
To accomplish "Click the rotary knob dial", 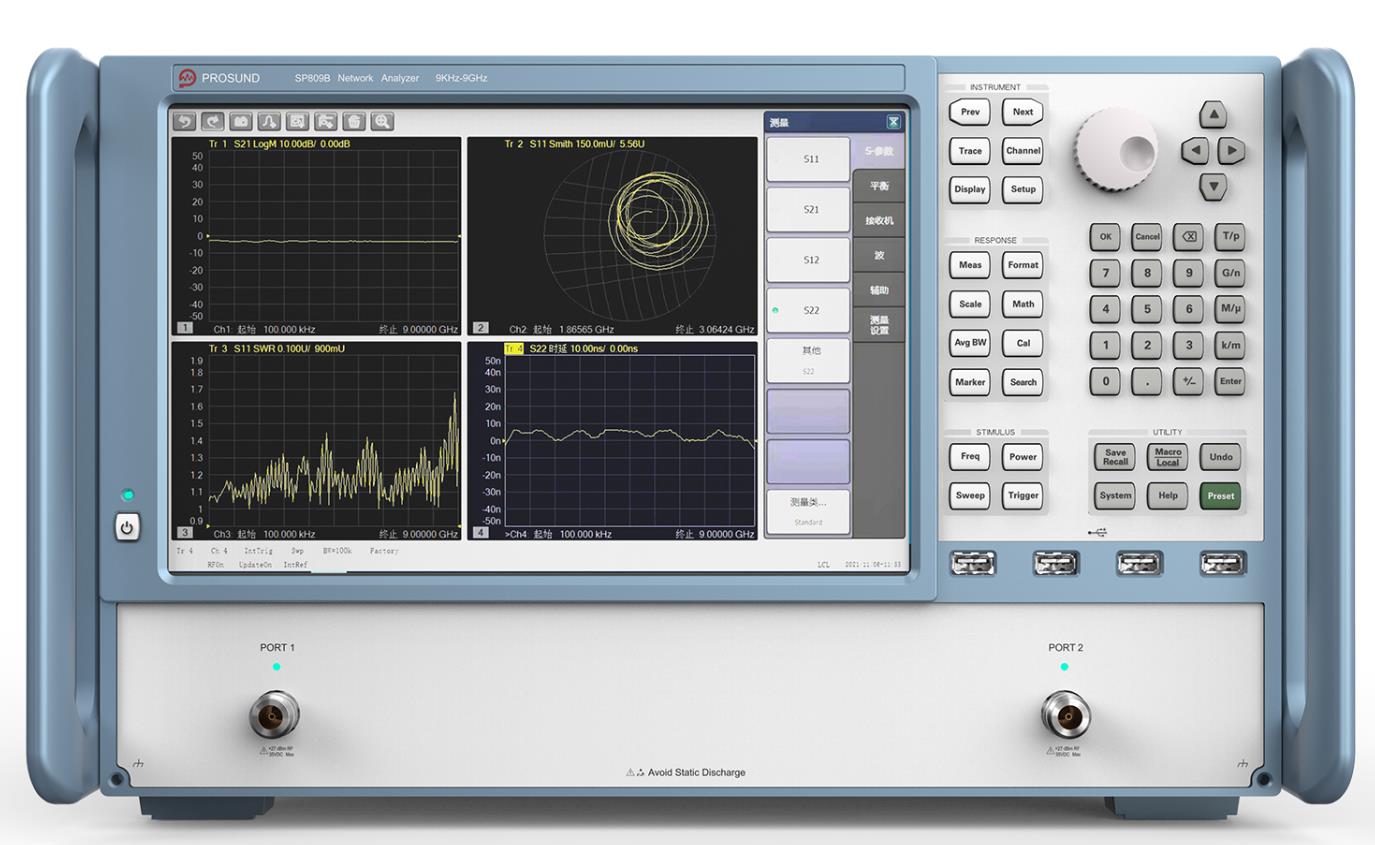I will coord(1117,150).
